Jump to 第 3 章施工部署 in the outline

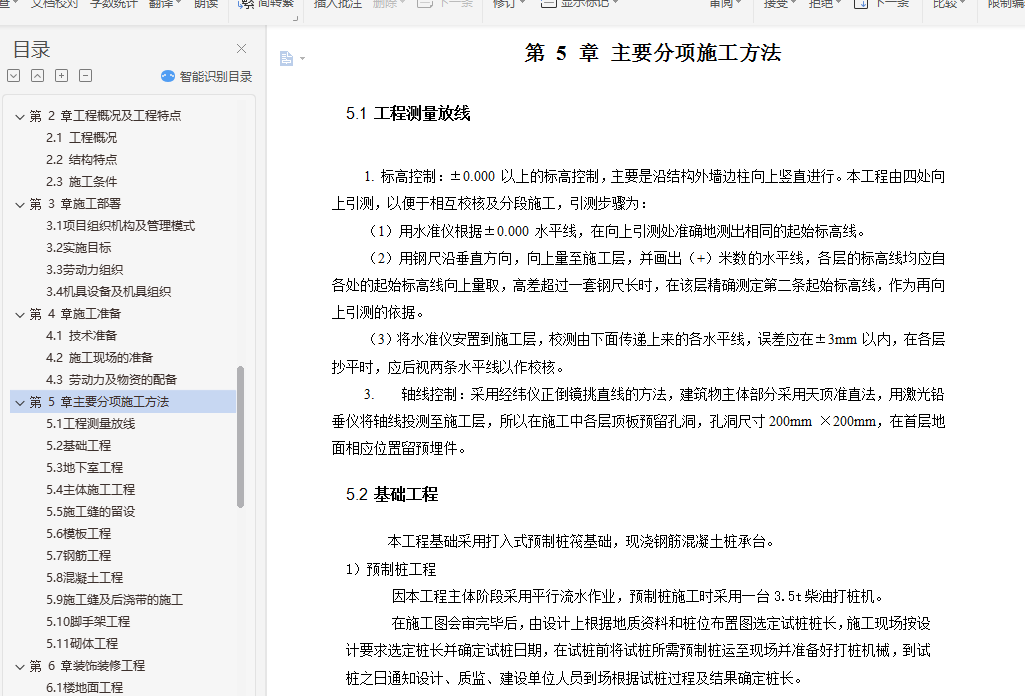point(75,204)
